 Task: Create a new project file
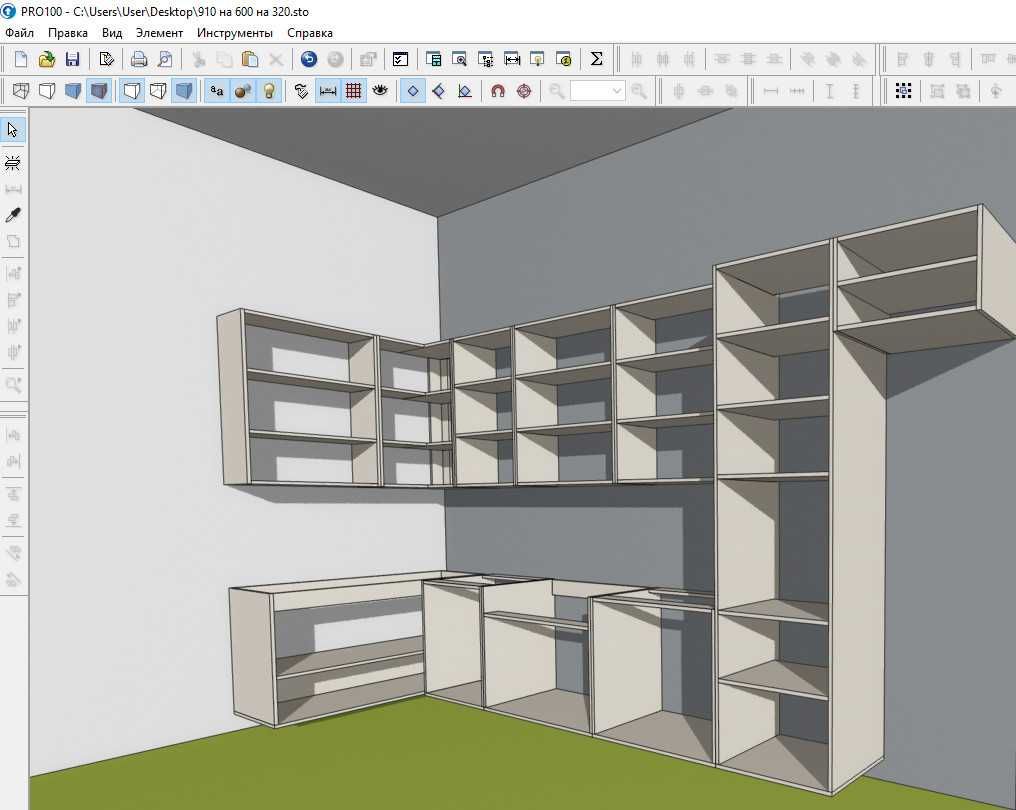pyautogui.click(x=21, y=59)
